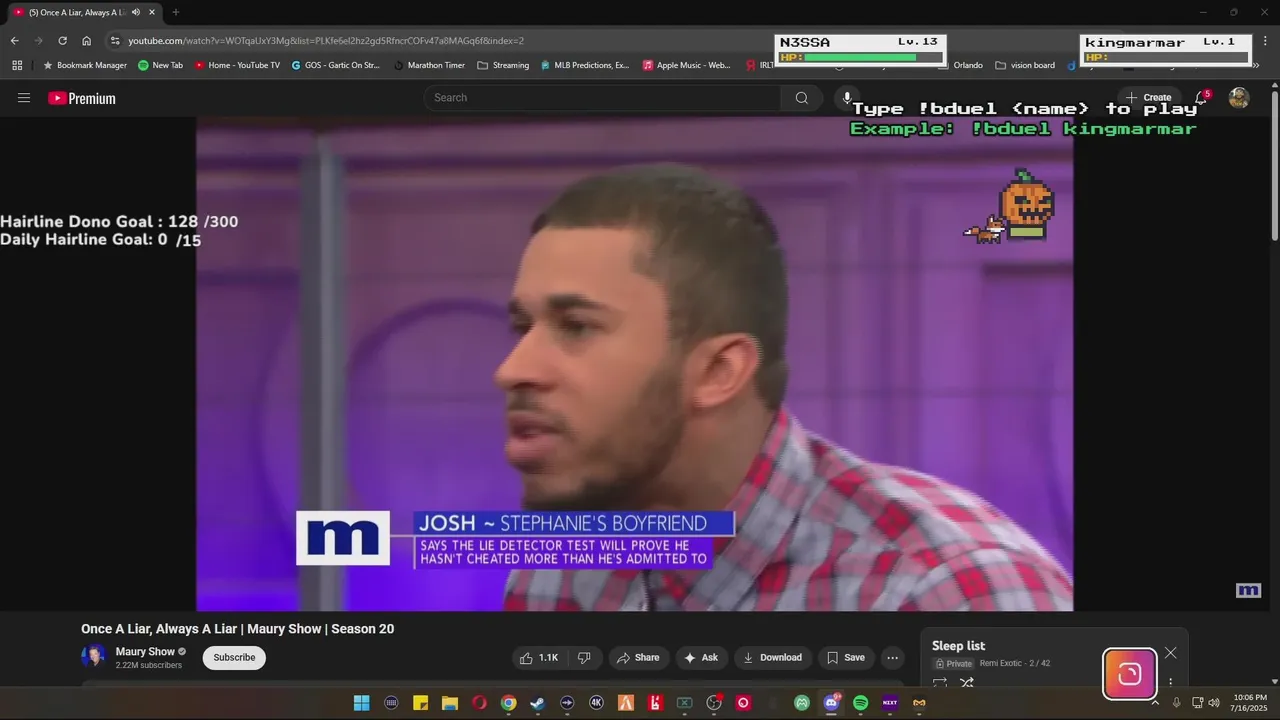This screenshot has width=1280, height=720.
Task: Click the Create button
Action: (1148, 97)
